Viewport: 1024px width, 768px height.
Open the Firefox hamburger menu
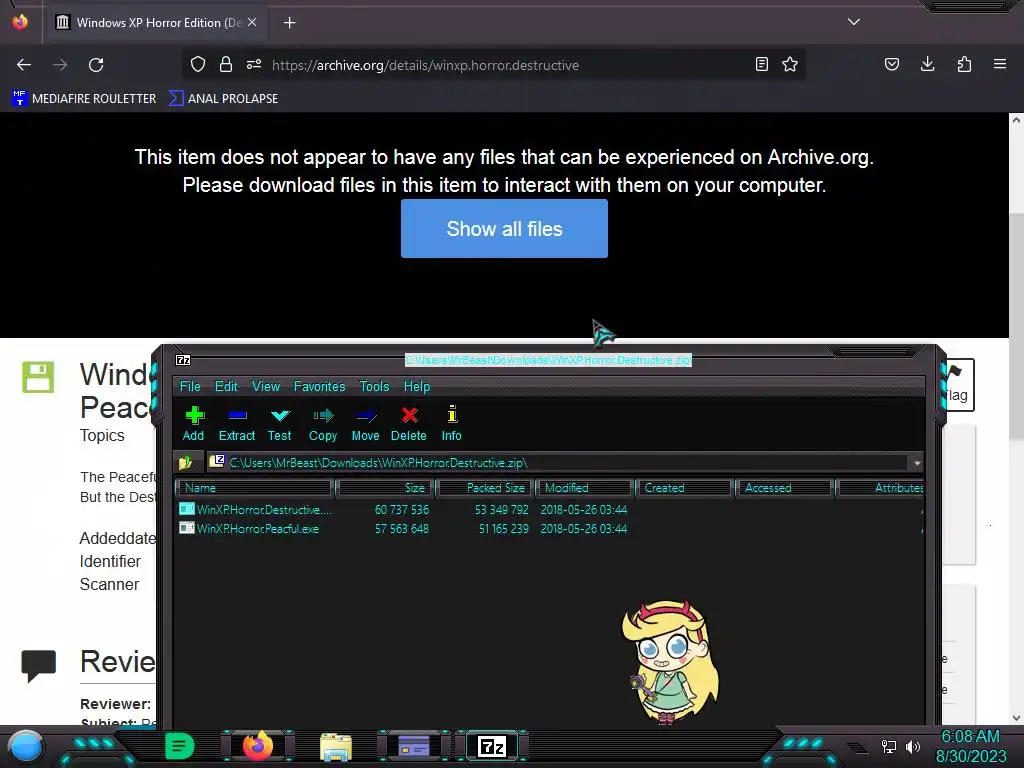[x=1000, y=64]
